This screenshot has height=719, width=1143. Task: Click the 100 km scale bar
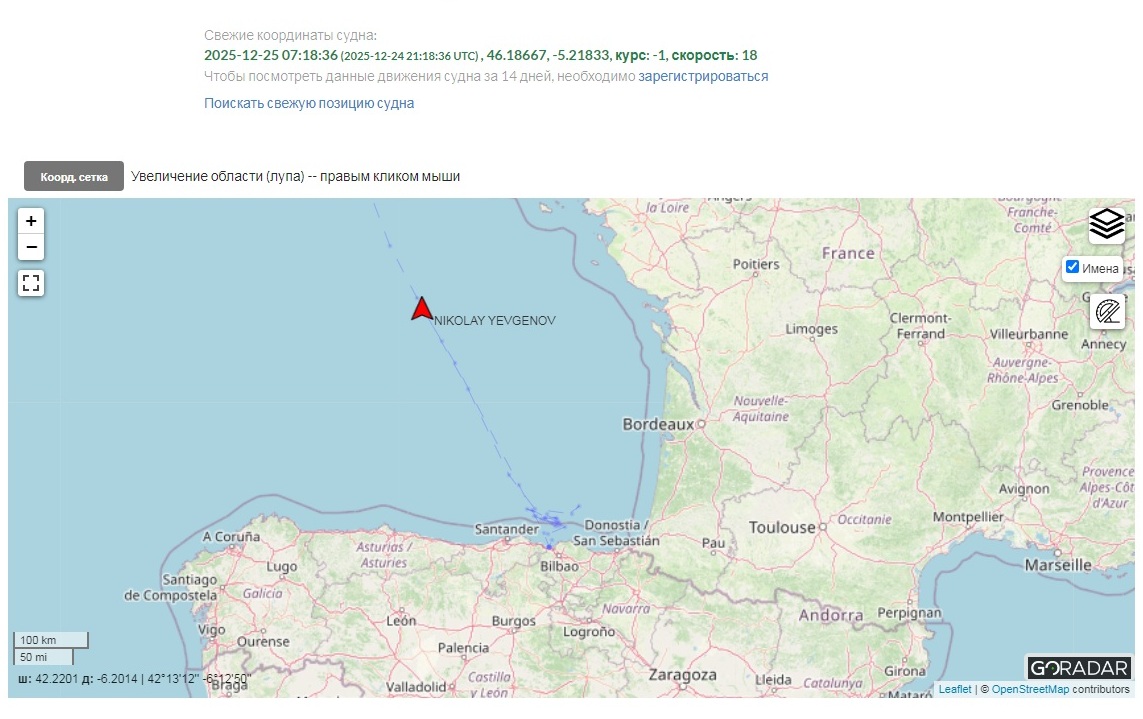[x=50, y=640]
